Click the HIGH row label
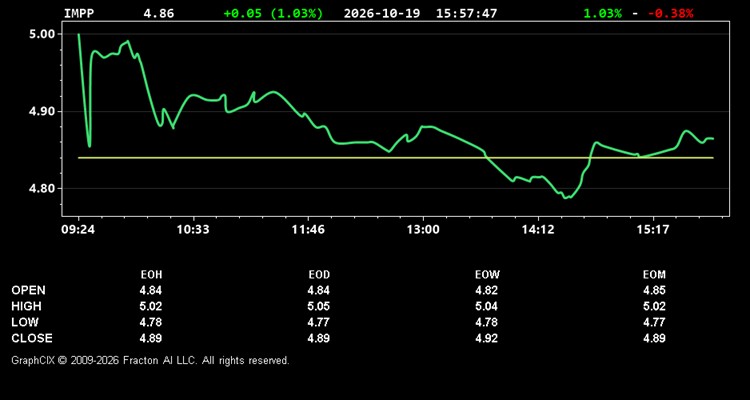The height and width of the screenshot is (400, 750). tap(26, 306)
